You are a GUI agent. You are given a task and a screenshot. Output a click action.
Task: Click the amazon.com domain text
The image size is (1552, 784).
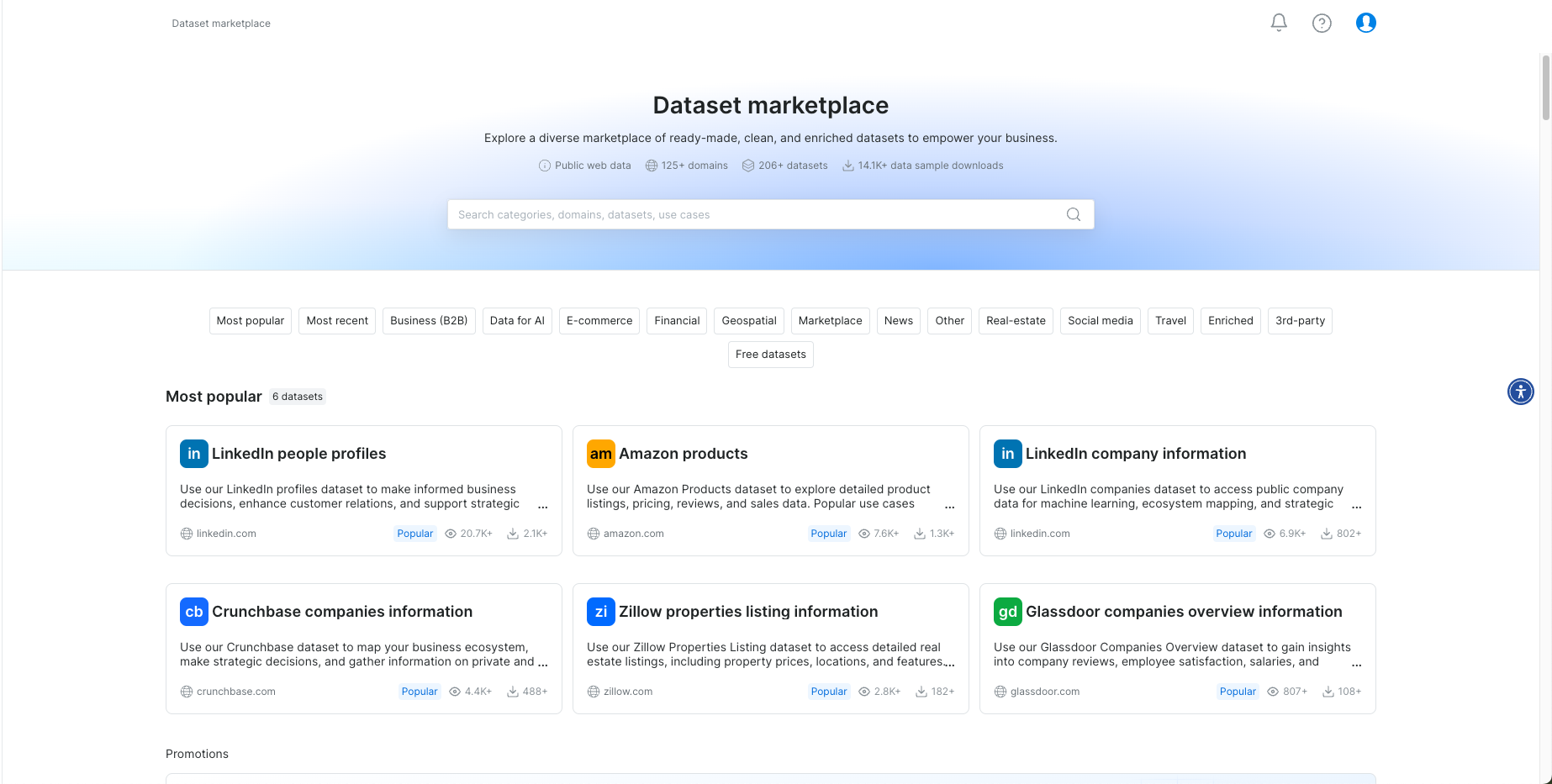(634, 534)
